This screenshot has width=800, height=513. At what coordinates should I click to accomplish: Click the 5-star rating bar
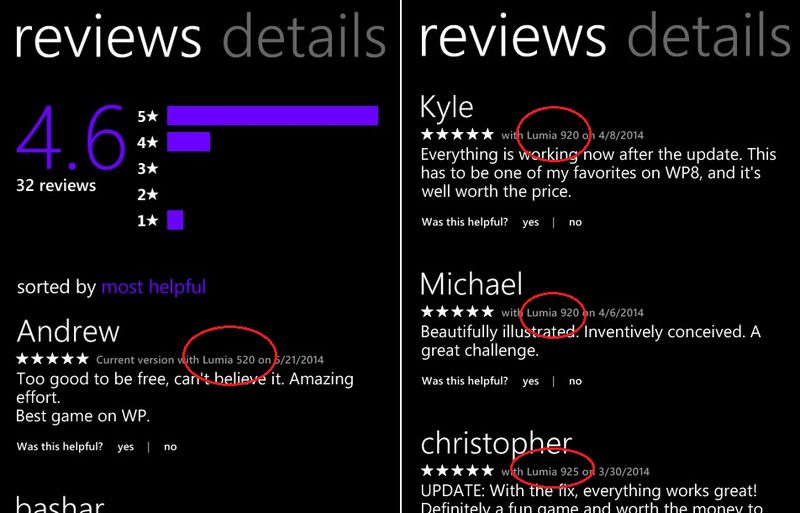tap(272, 115)
